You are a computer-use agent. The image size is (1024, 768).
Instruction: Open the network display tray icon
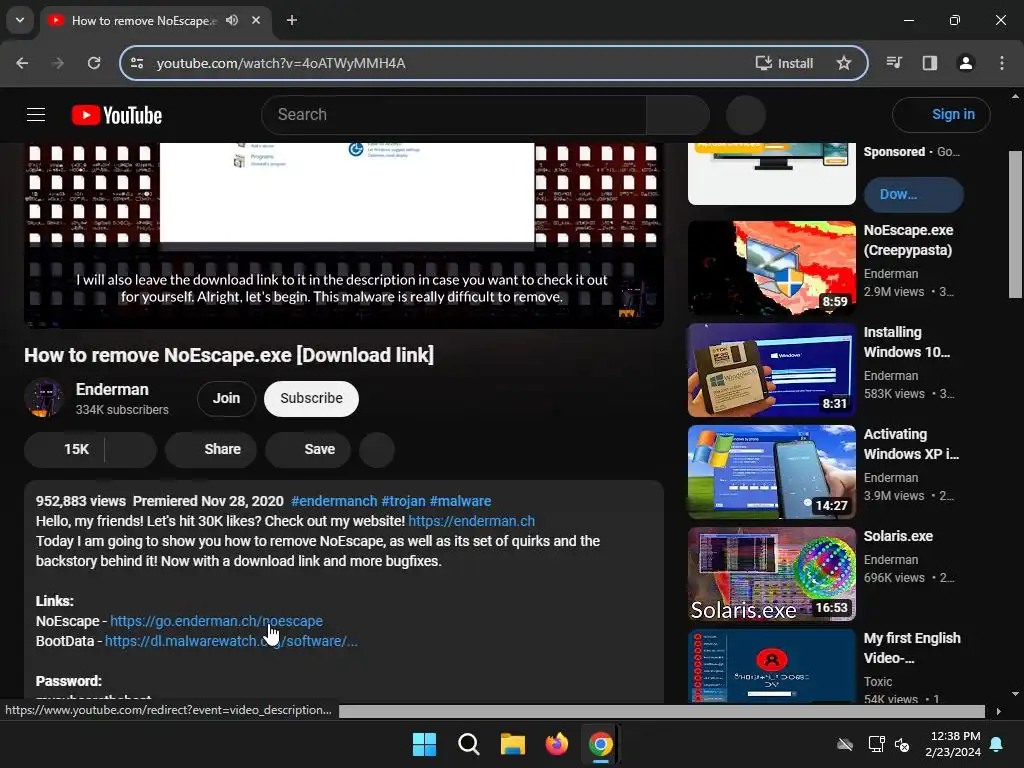pos(876,744)
